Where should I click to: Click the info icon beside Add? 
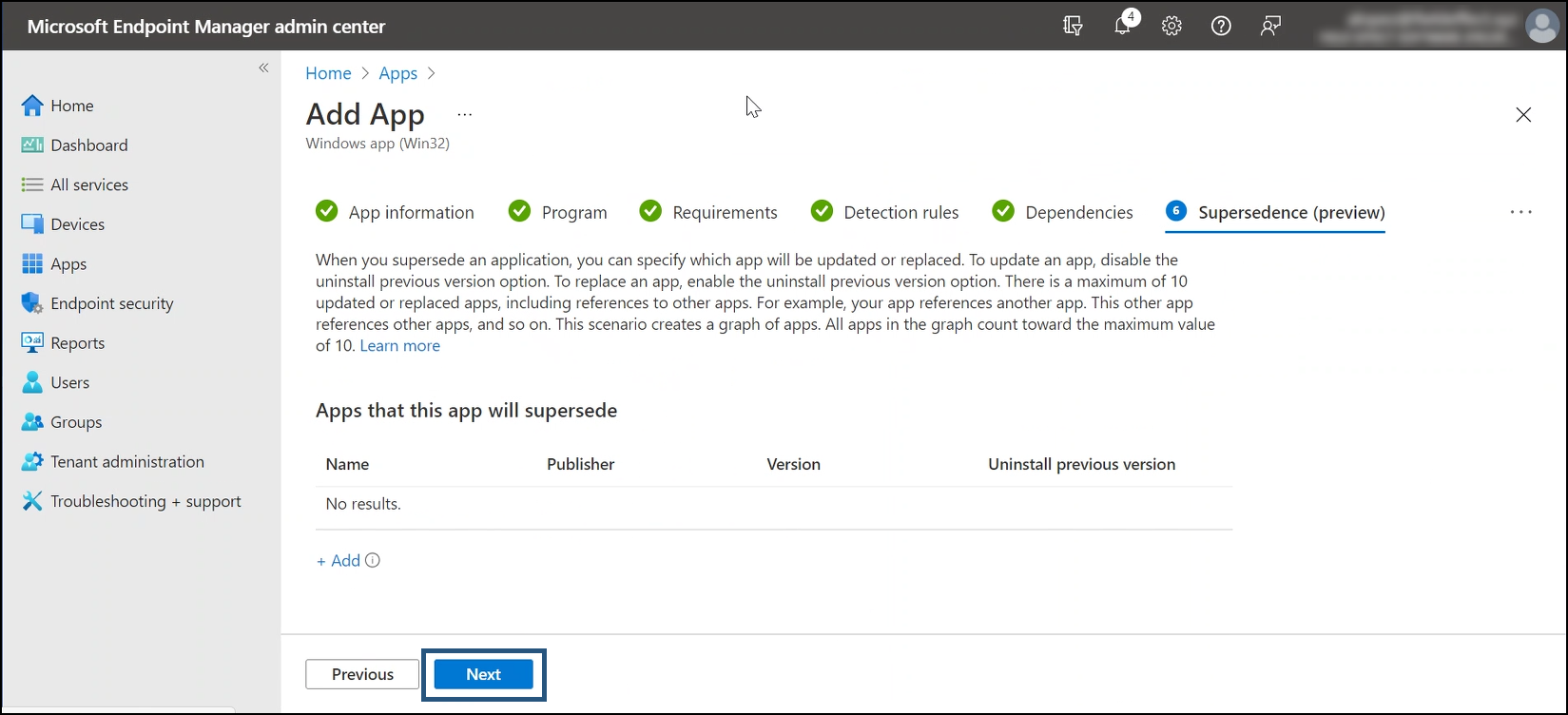[x=373, y=560]
